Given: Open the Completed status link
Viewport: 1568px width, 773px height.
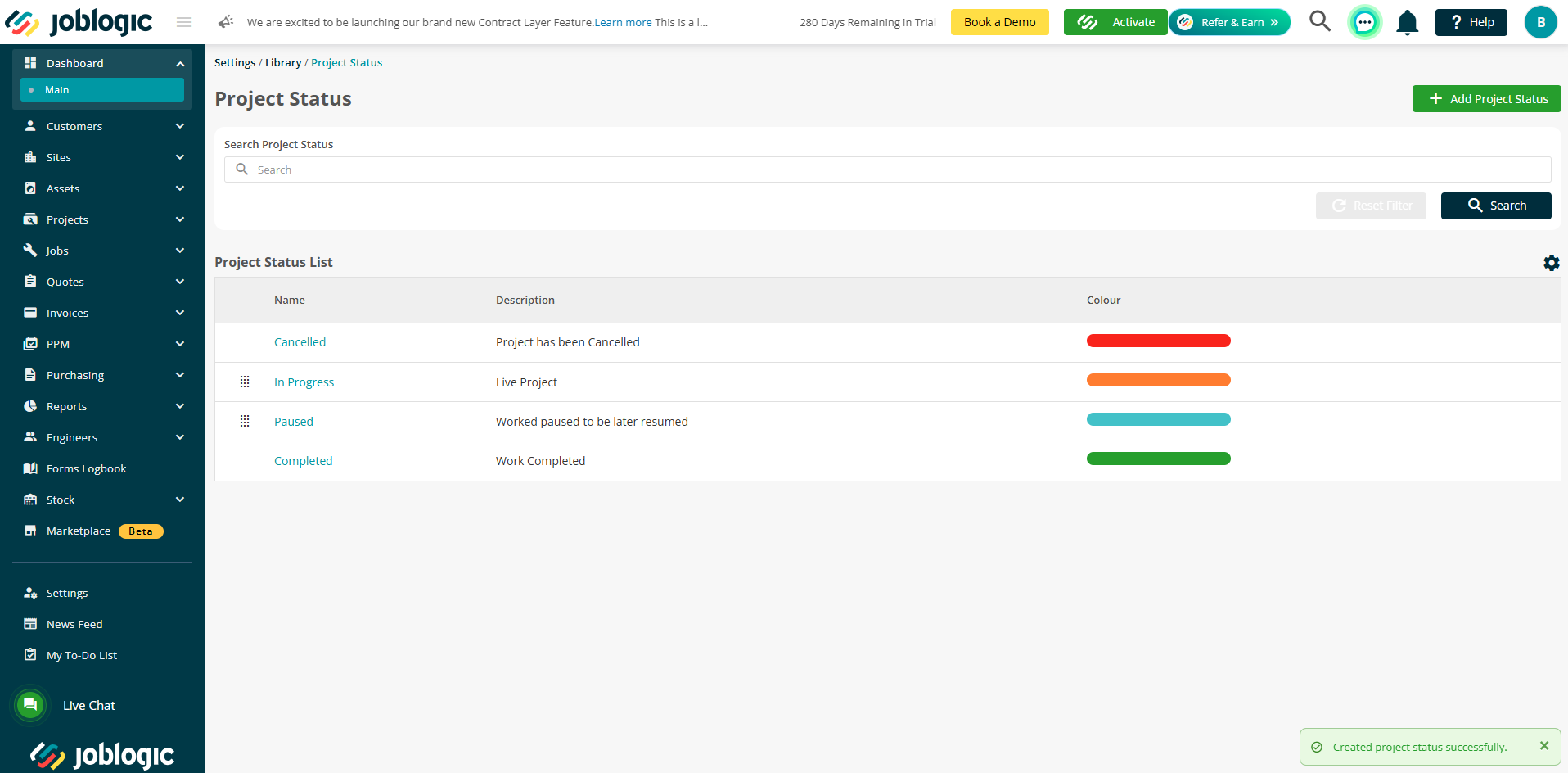Looking at the screenshot, I should click(303, 461).
